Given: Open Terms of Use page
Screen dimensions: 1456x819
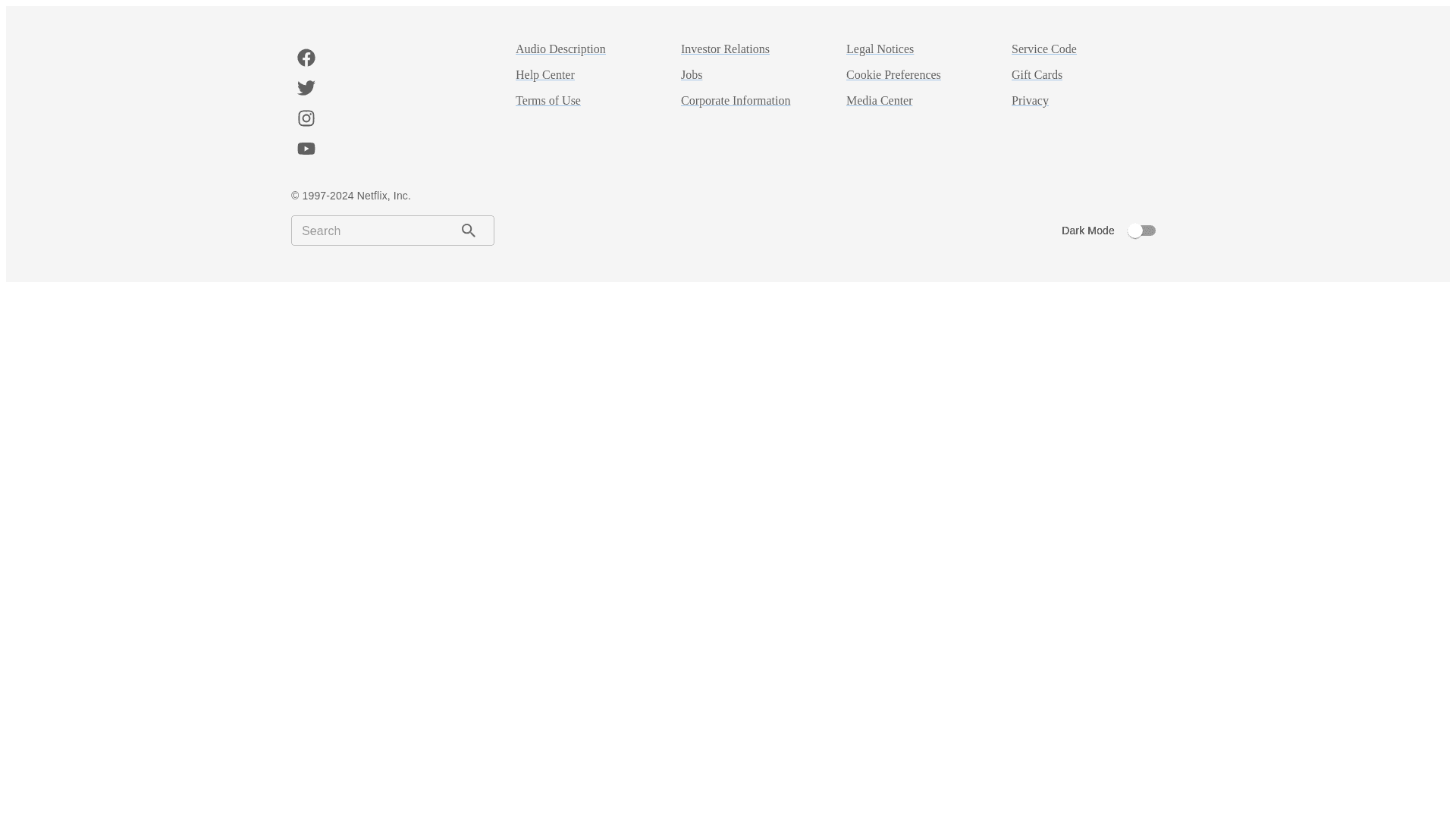Looking at the screenshot, I should 548,101.
